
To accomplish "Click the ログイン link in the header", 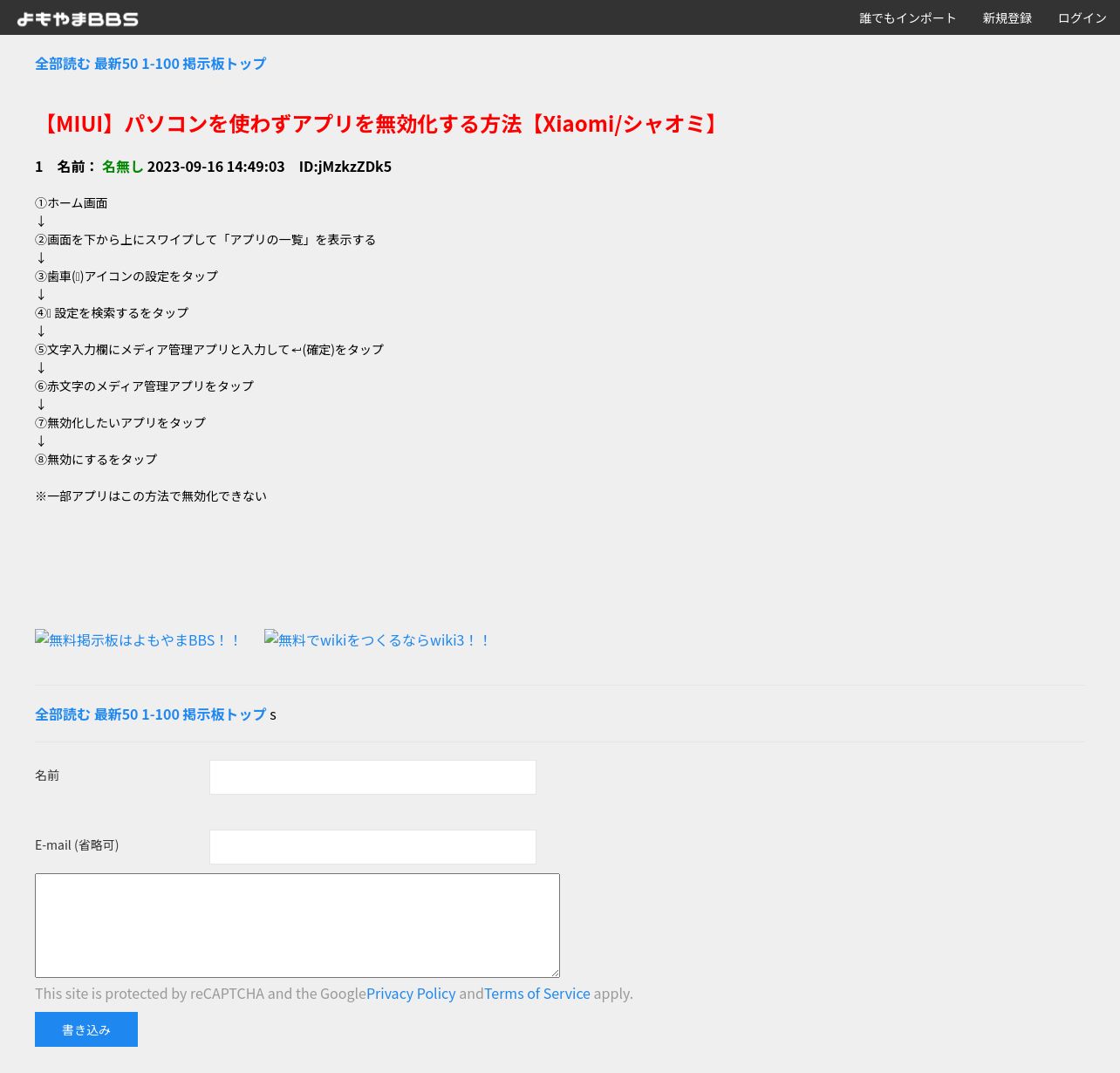I will (1082, 18).
